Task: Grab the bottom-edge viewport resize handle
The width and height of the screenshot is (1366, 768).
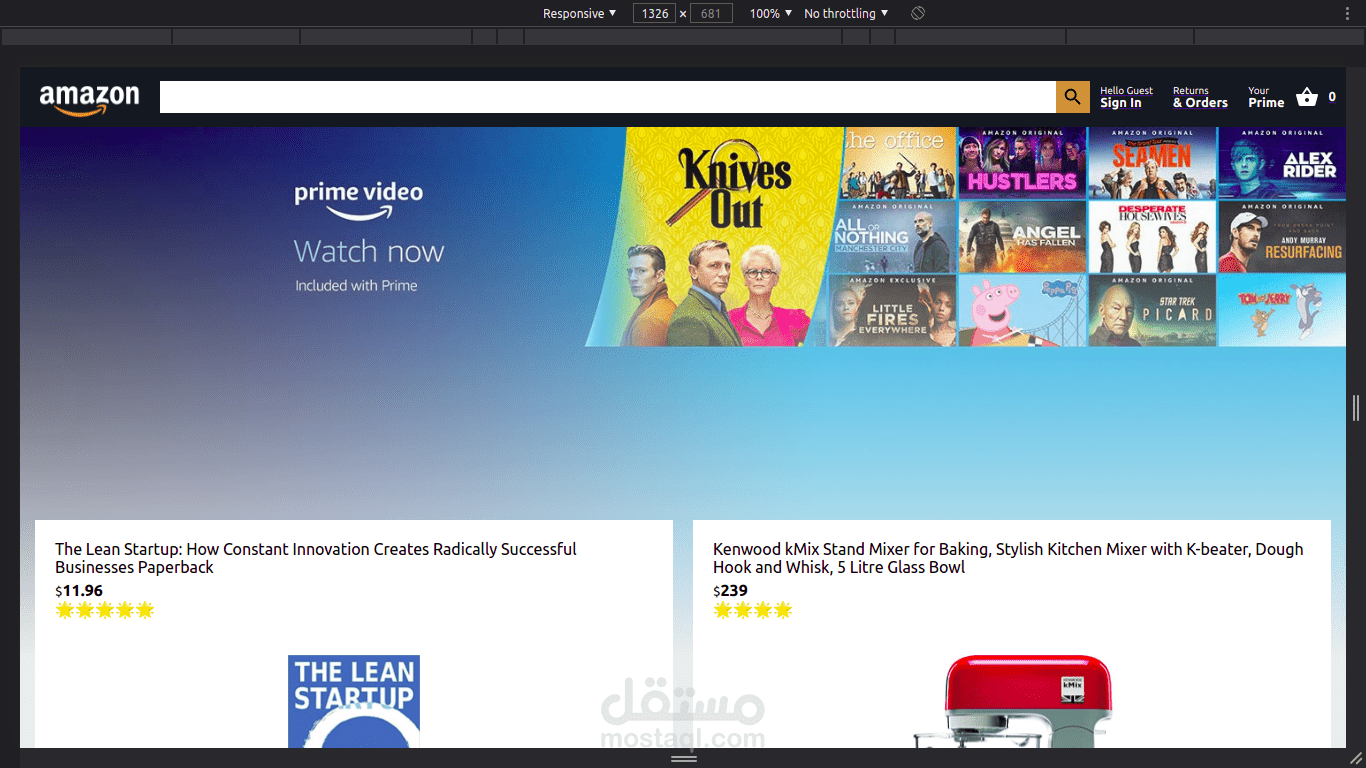Action: pyautogui.click(x=684, y=759)
